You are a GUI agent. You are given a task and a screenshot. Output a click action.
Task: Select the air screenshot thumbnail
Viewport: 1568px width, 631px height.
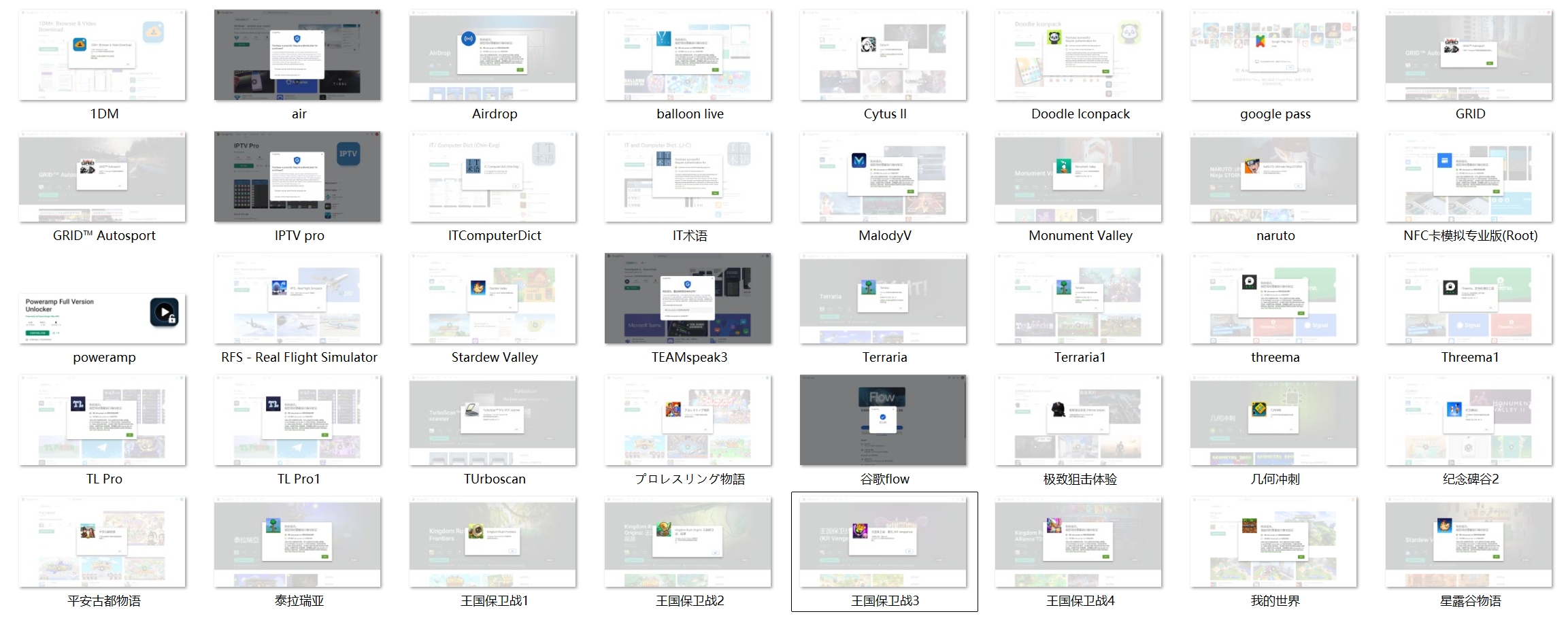click(x=297, y=55)
